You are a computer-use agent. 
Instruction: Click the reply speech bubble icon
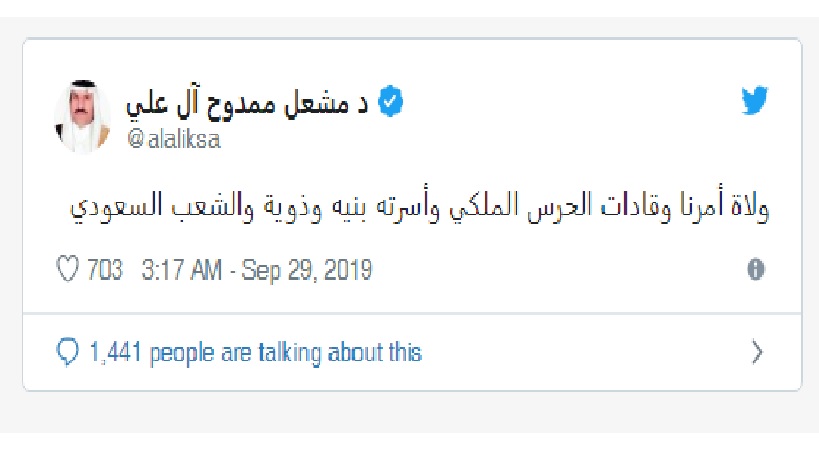pos(67,352)
